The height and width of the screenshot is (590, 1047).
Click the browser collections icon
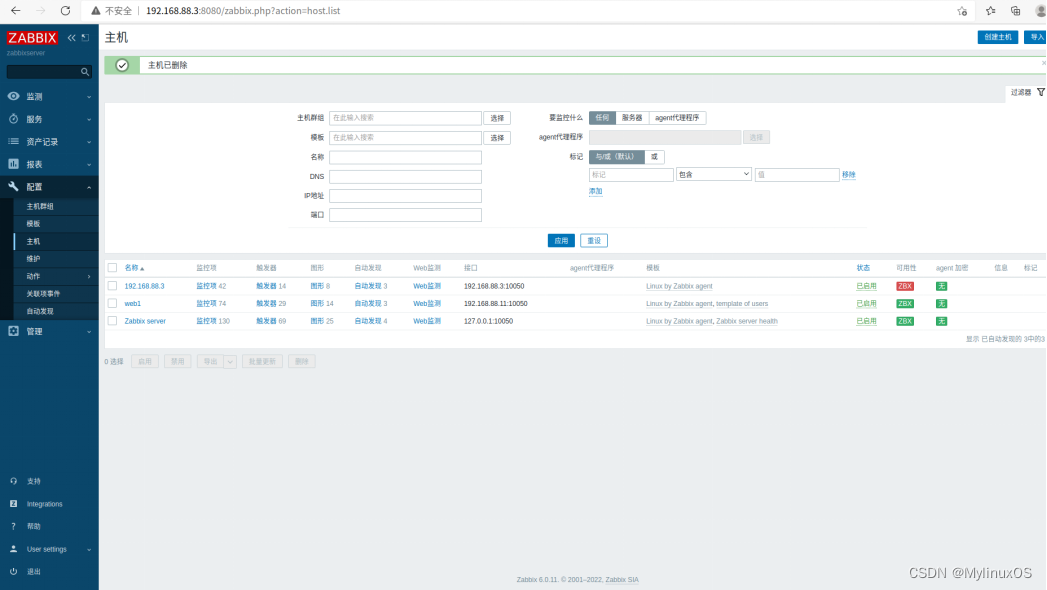point(1015,11)
